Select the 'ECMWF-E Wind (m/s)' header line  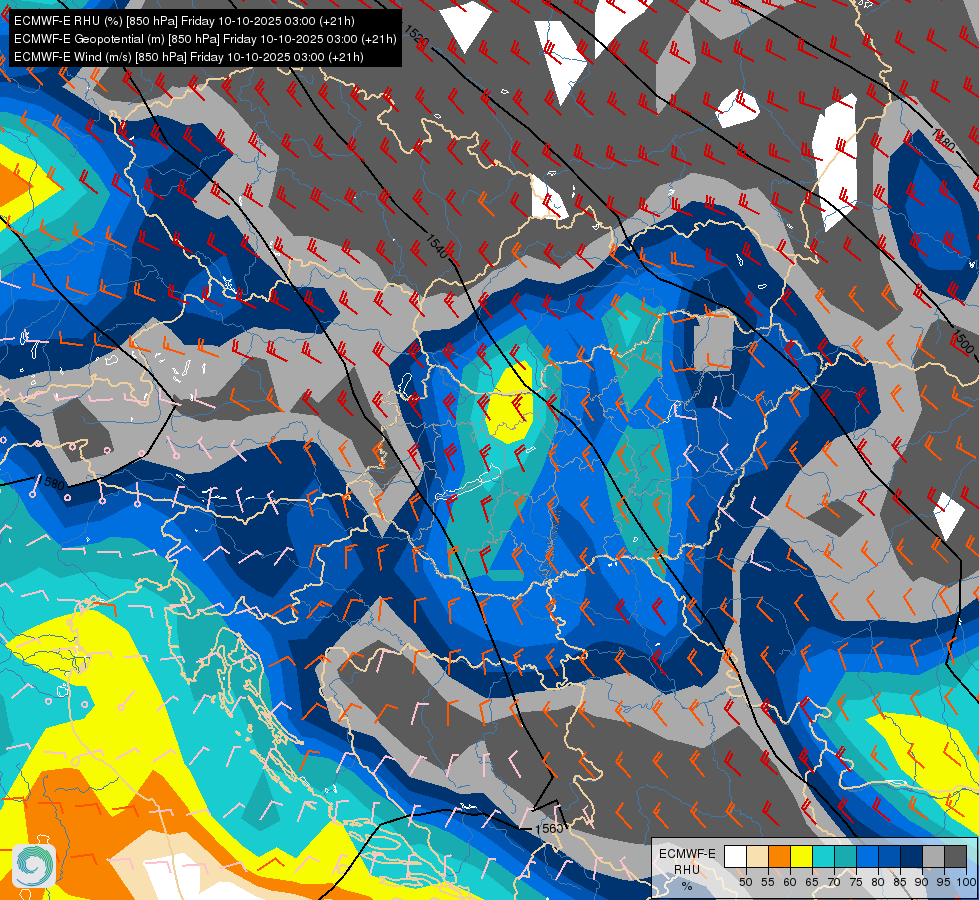[189, 57]
